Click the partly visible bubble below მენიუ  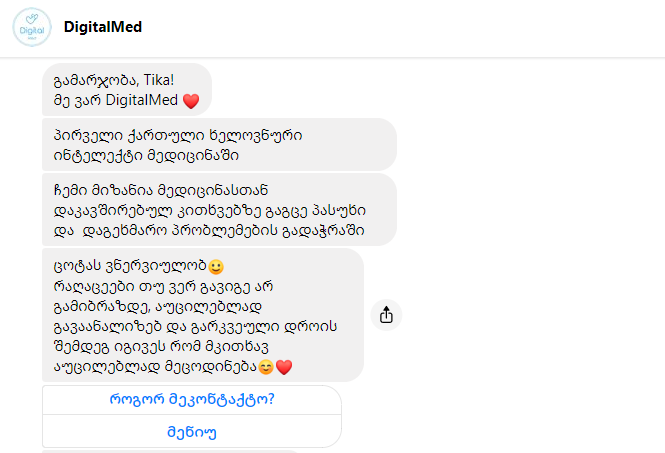click(x=170, y=451)
